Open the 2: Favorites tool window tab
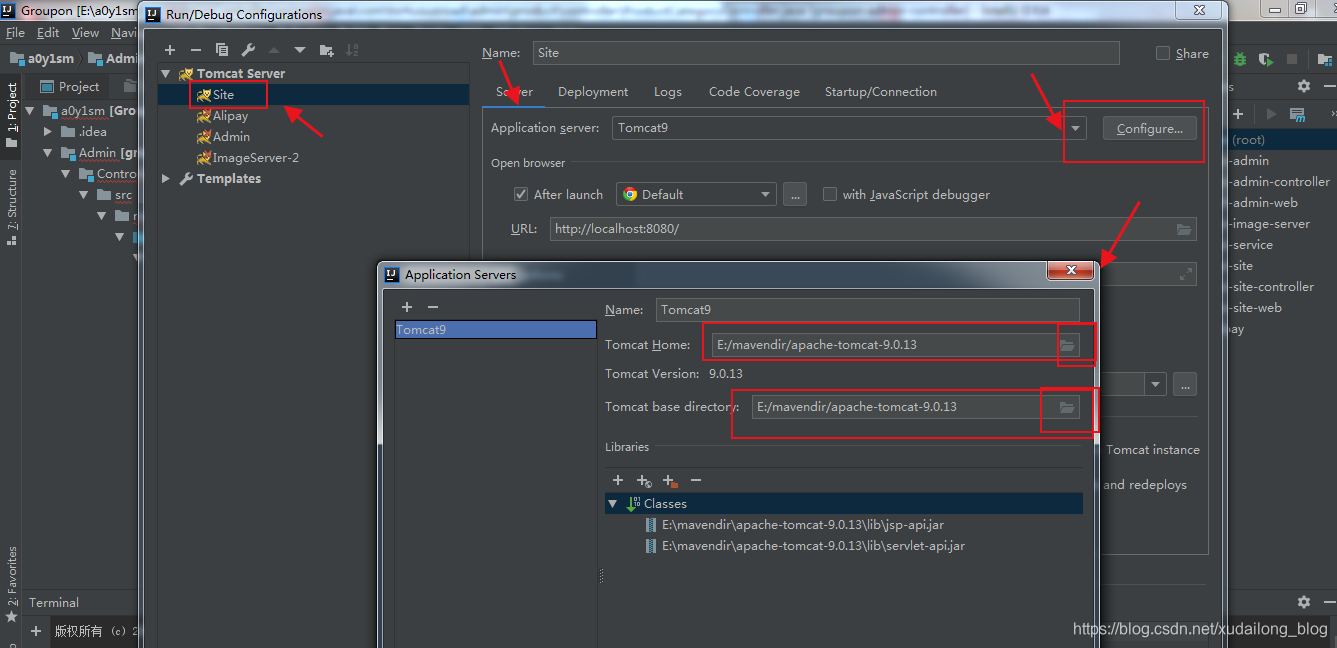Screen dimensions: 1337x648 point(12,583)
